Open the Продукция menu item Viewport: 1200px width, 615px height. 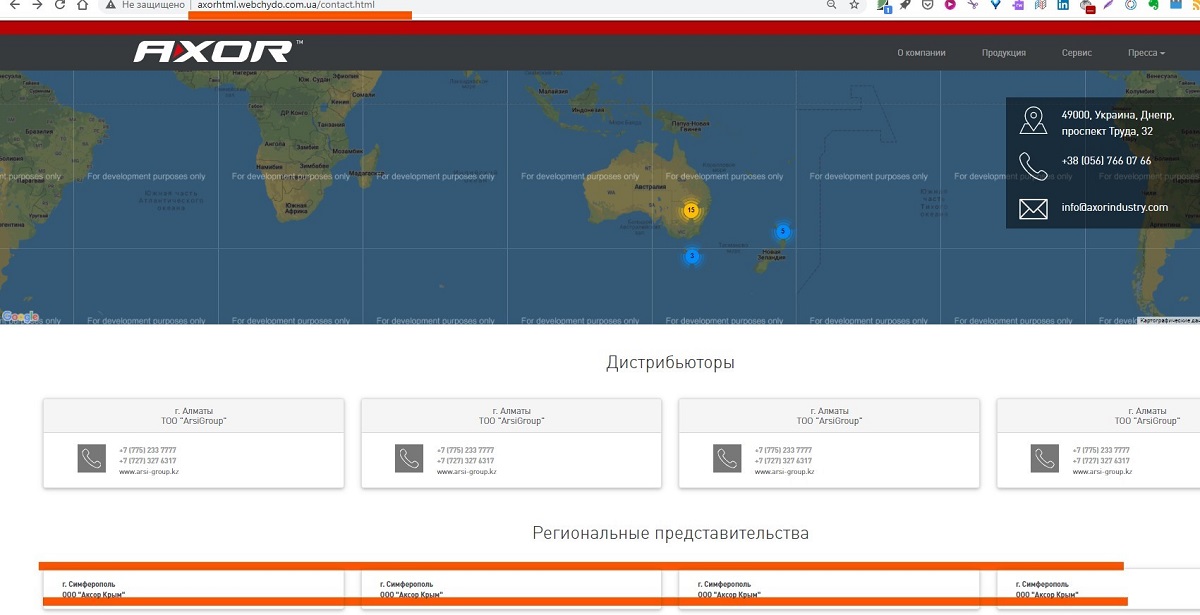[1003, 53]
